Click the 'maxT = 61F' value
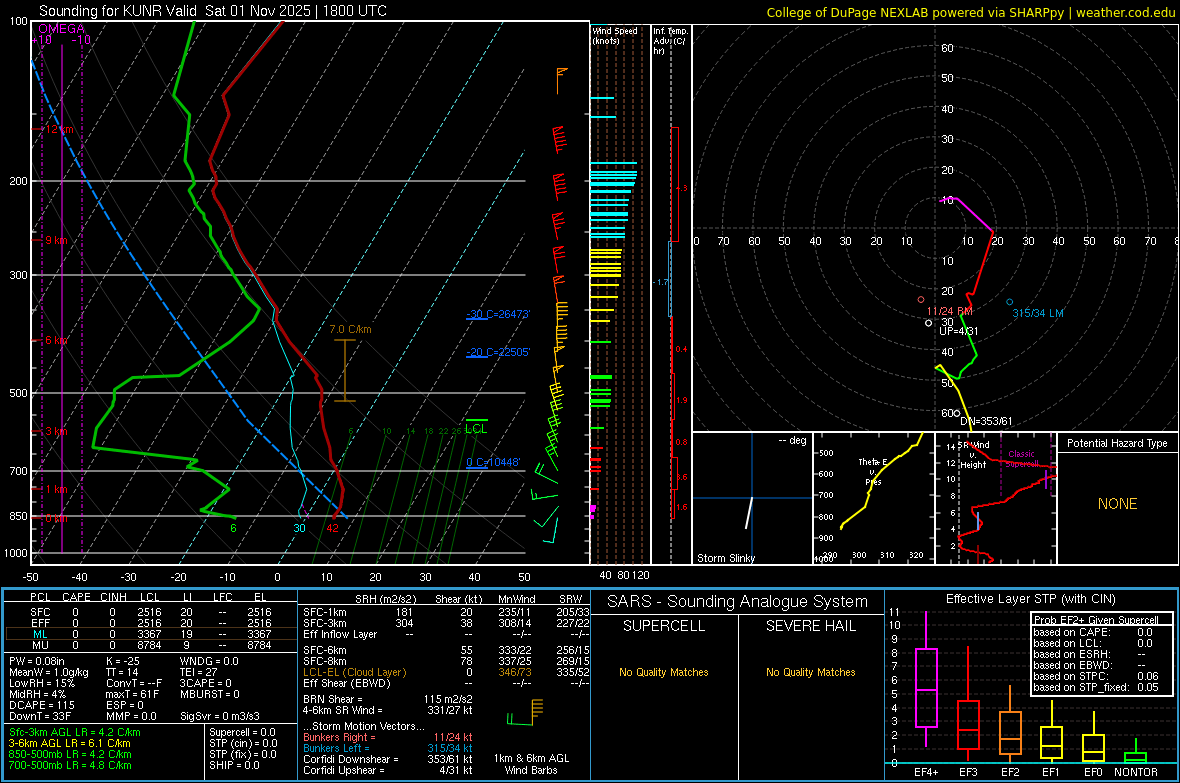This screenshot has width=1180, height=783. point(132,694)
